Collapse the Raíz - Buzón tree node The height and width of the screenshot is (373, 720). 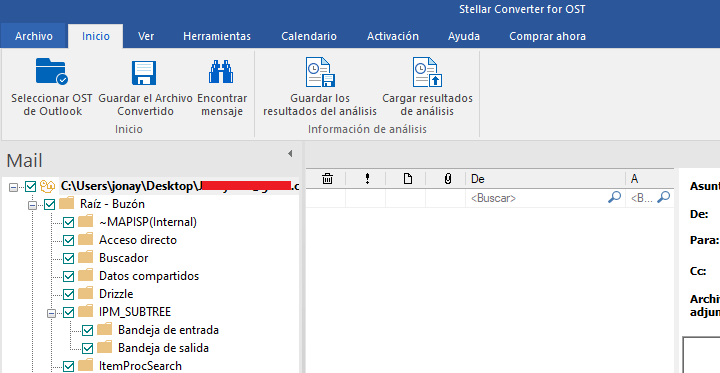[32, 205]
